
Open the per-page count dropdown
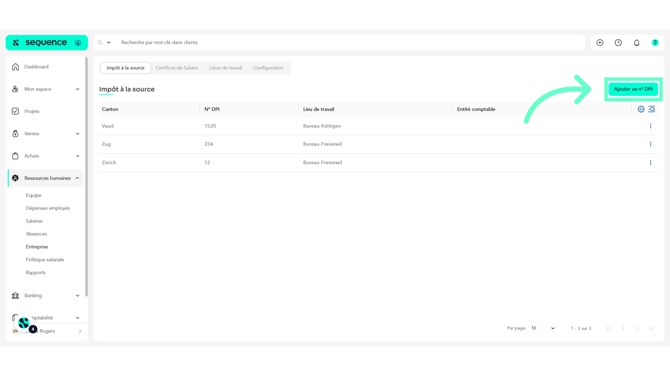tap(543, 328)
